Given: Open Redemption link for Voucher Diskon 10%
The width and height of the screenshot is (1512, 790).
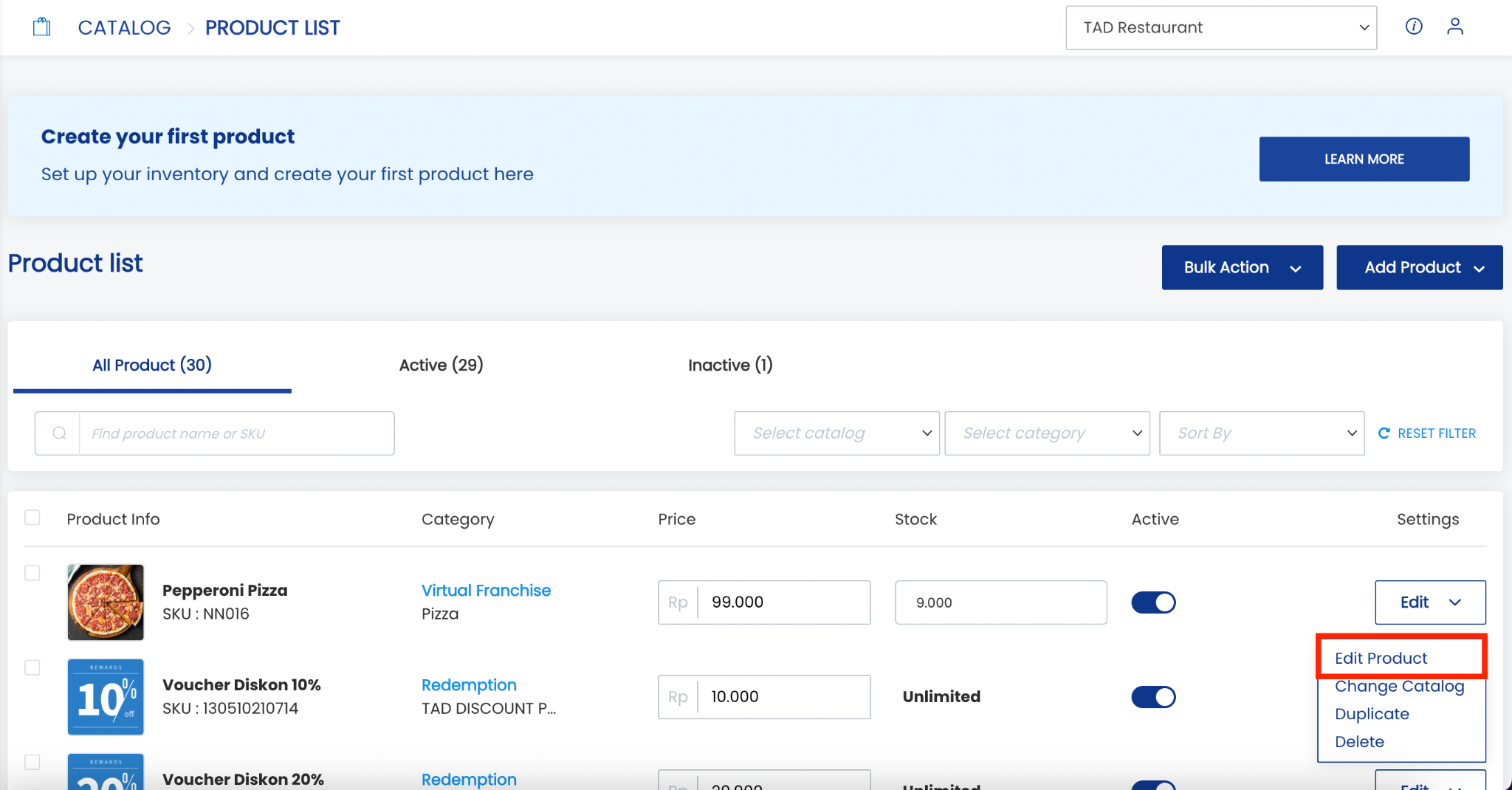Looking at the screenshot, I should pyautogui.click(x=469, y=685).
